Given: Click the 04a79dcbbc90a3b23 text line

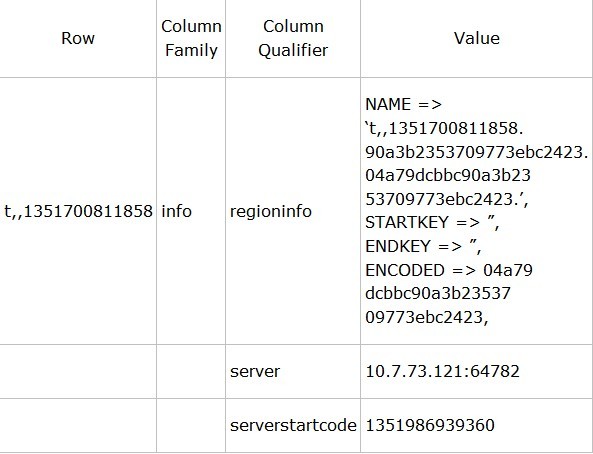Looking at the screenshot, I should (x=448, y=175).
